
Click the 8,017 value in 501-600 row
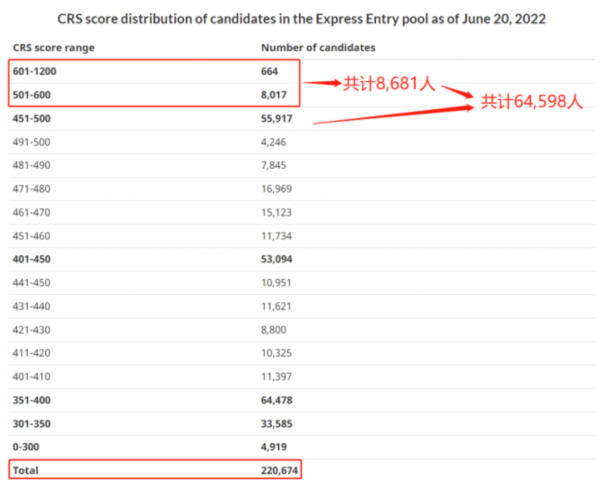[274, 95]
